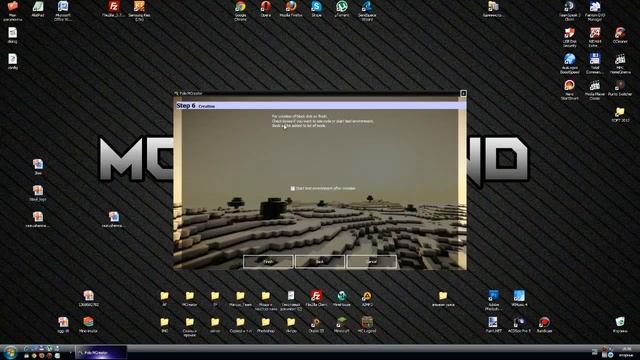Image resolution: width=640 pixels, height=360 pixels.
Task: Open the Windows Start button
Action: (10, 352)
